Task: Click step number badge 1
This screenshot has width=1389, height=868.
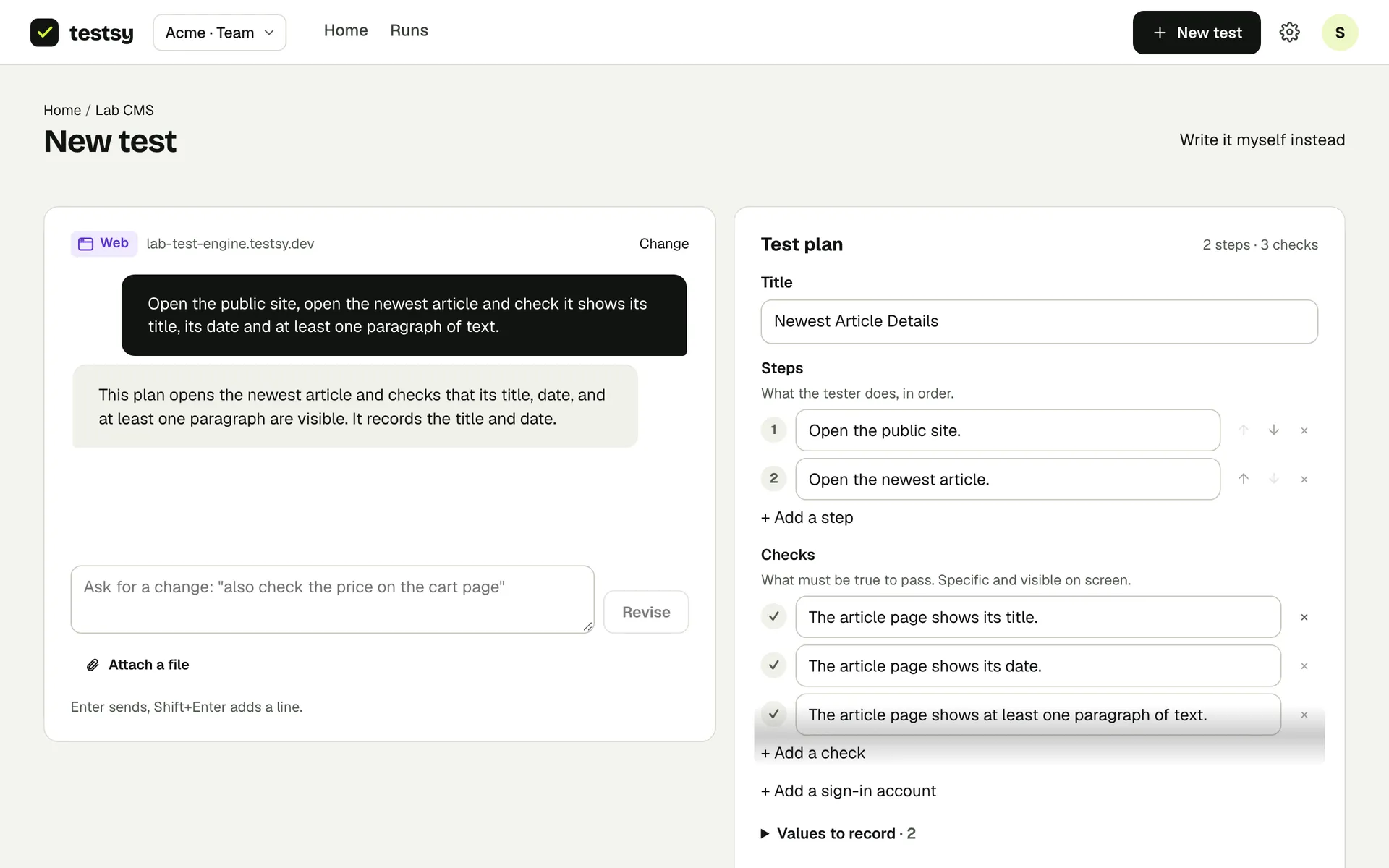Action: [x=773, y=430]
